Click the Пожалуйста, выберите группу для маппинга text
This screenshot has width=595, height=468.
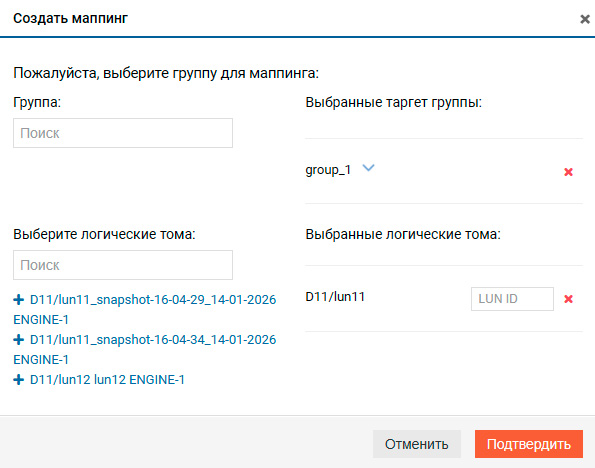point(166,73)
